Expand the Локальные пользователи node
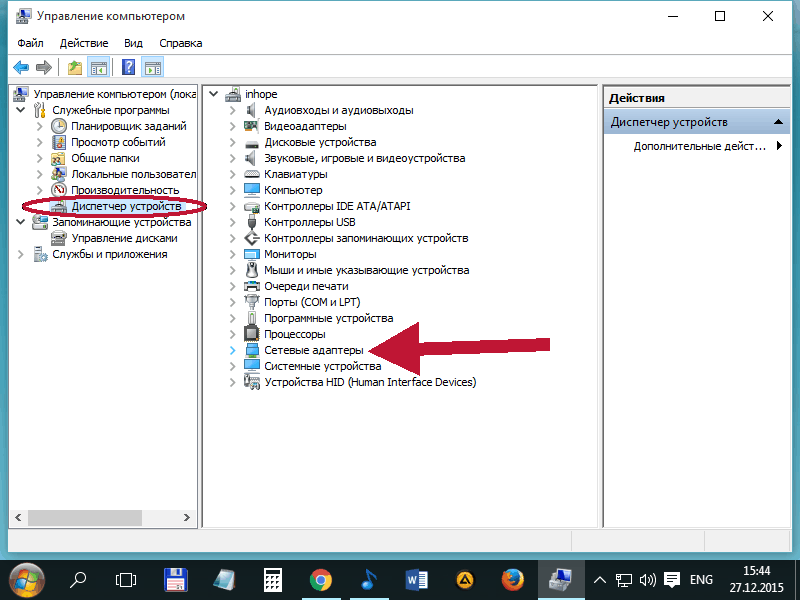Viewport: 800px width, 600px height. click(40, 174)
